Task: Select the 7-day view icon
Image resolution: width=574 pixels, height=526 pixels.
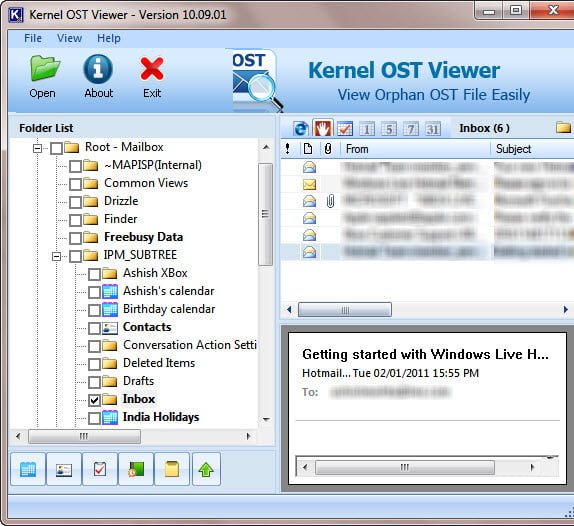Action: click(411, 128)
